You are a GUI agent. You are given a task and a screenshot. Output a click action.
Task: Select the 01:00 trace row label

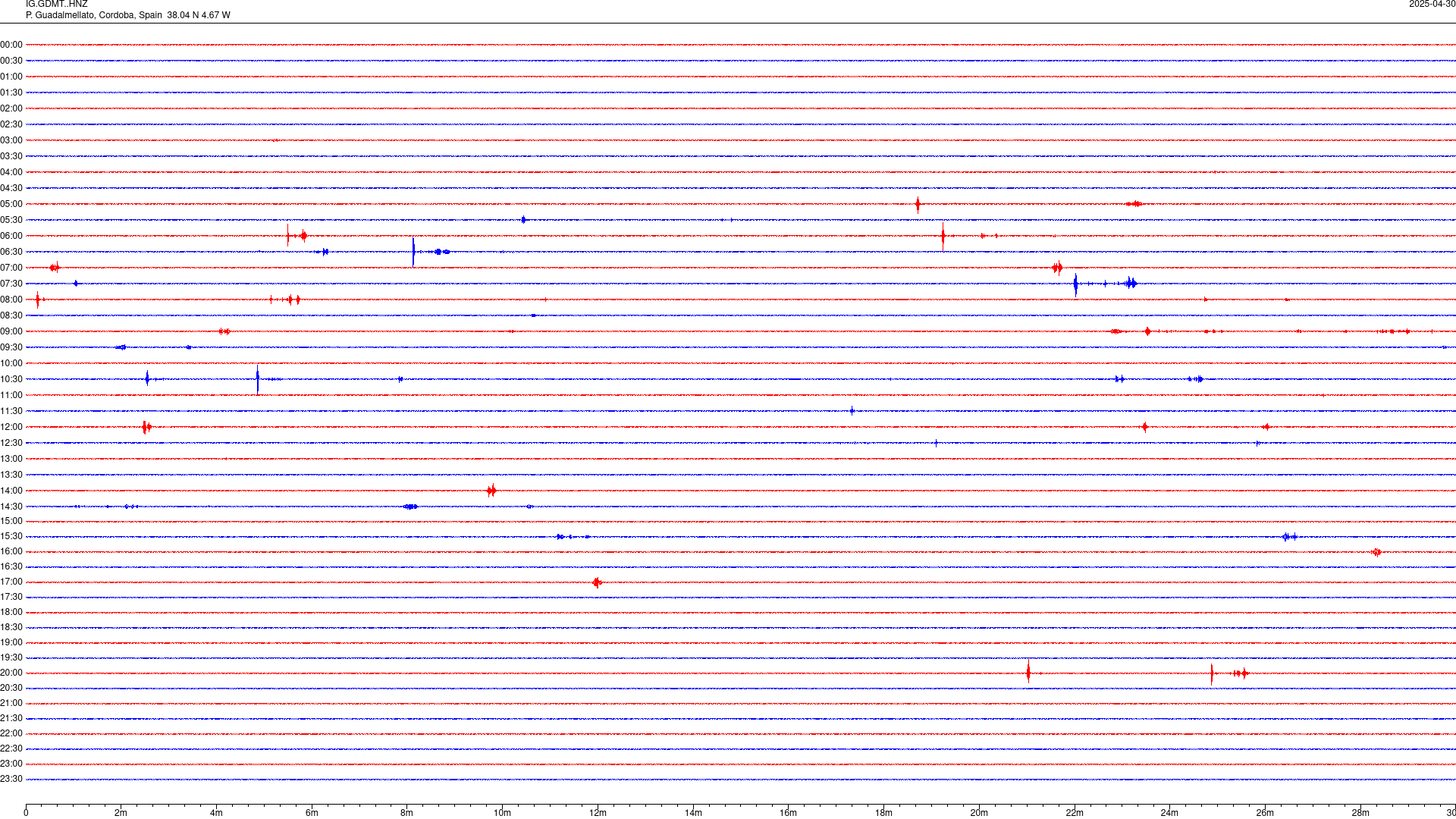(x=11, y=77)
